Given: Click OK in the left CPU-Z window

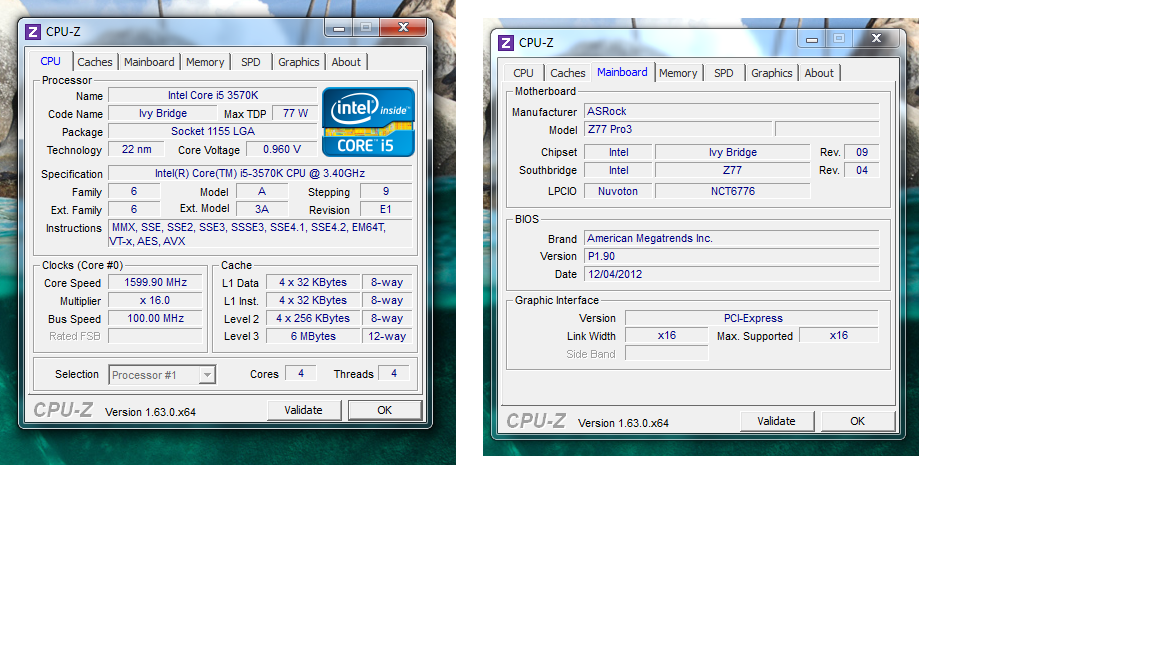Looking at the screenshot, I should coord(384,410).
